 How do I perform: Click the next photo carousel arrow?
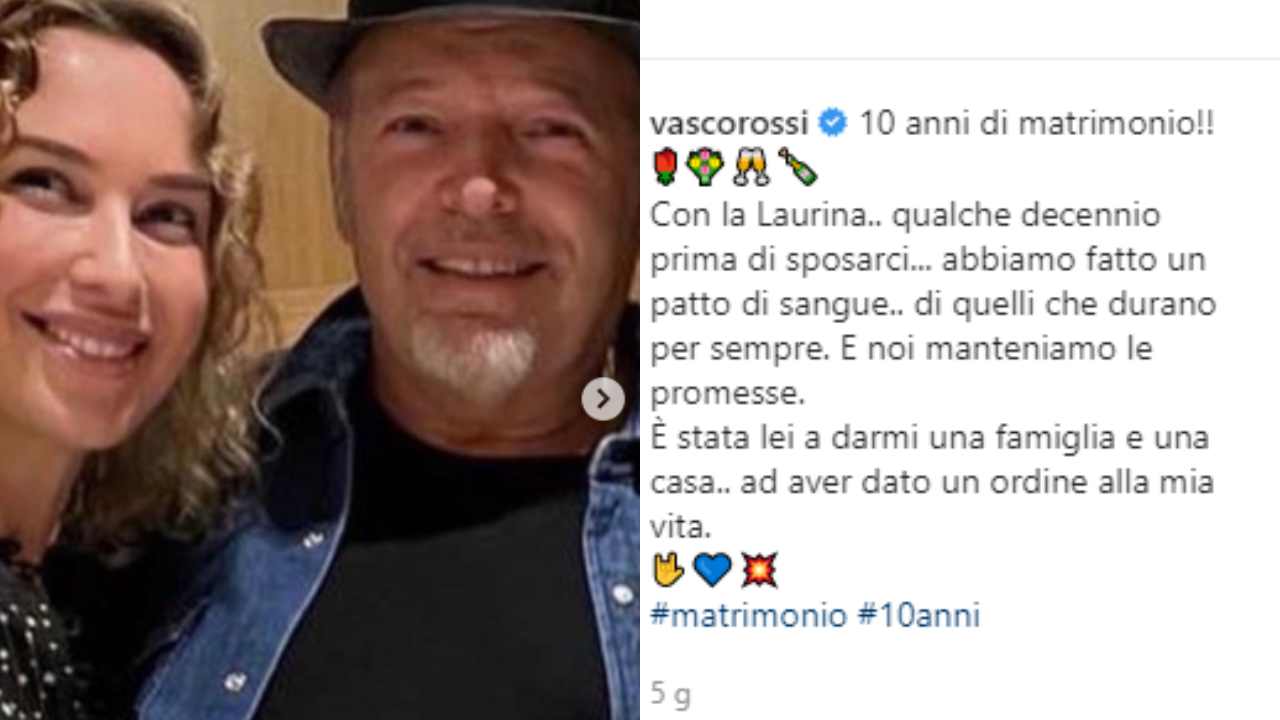point(603,400)
